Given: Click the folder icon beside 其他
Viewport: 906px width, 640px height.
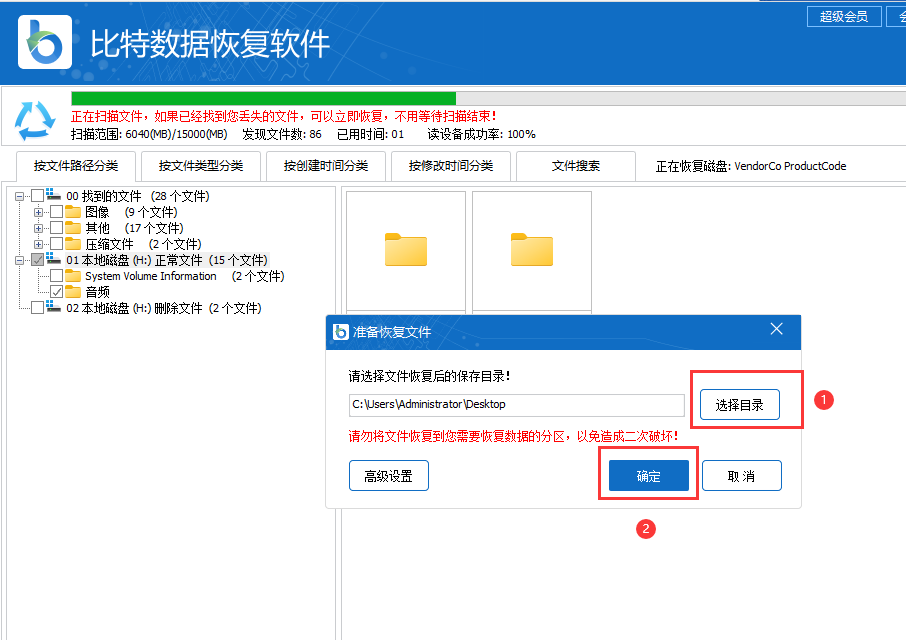Looking at the screenshot, I should [73, 228].
